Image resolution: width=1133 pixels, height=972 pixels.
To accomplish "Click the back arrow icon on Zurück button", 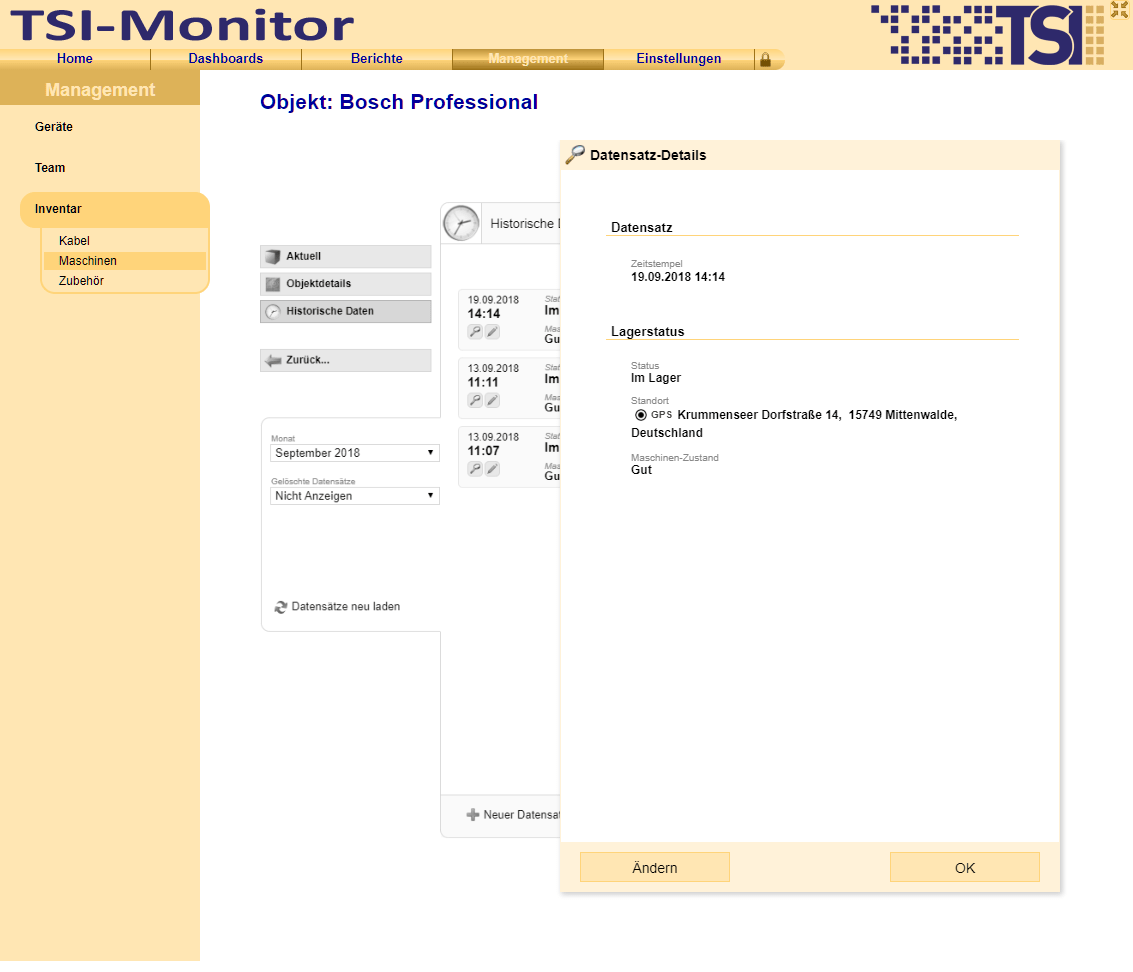I will pyautogui.click(x=273, y=360).
